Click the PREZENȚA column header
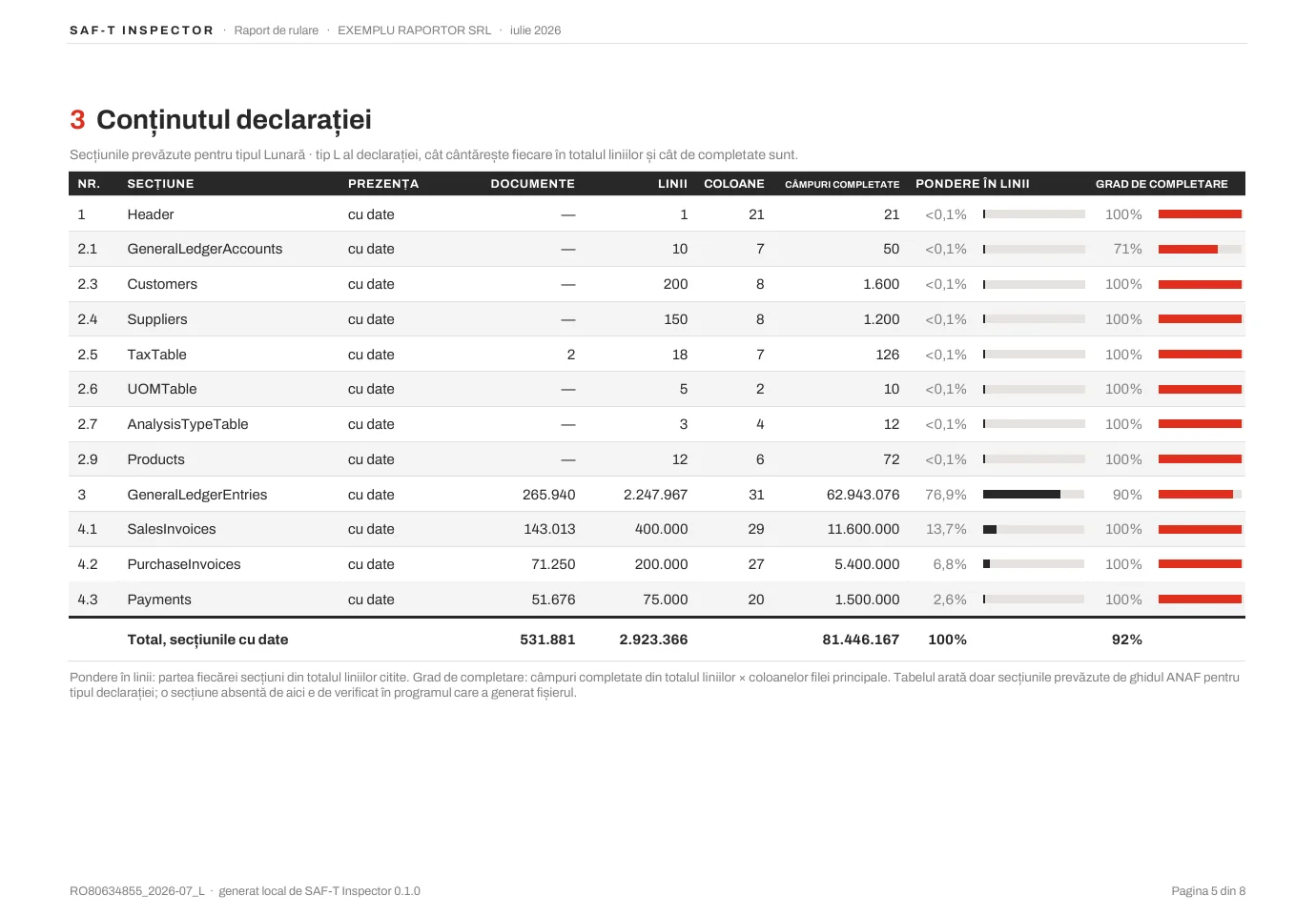This screenshot has width=1316, height=915. pyautogui.click(x=383, y=184)
